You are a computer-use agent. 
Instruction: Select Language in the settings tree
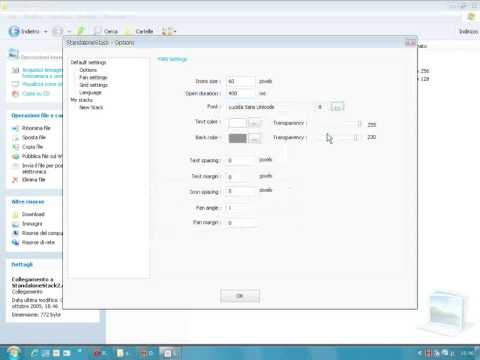tap(90, 92)
